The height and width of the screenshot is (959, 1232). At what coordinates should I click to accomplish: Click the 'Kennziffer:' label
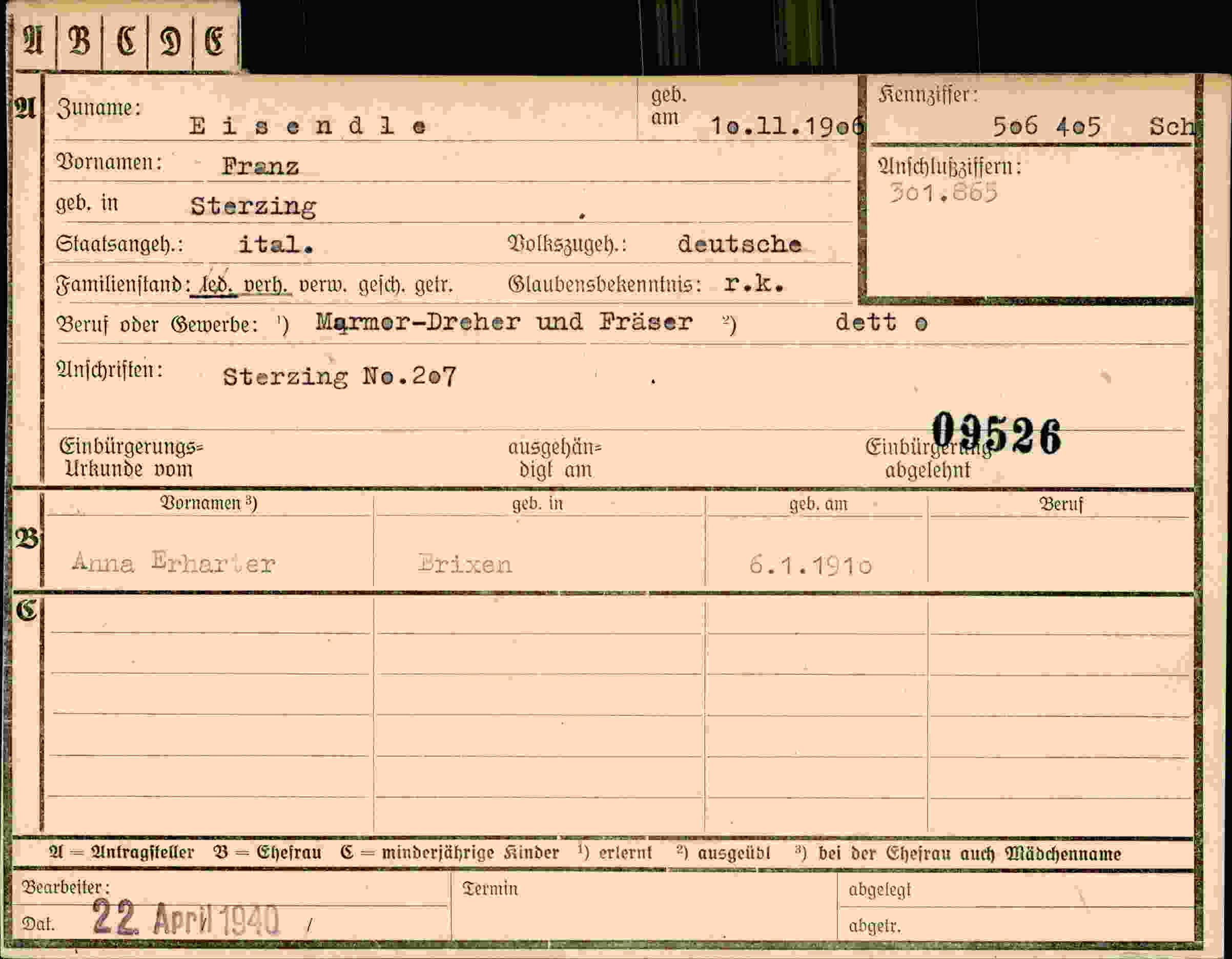[928, 95]
